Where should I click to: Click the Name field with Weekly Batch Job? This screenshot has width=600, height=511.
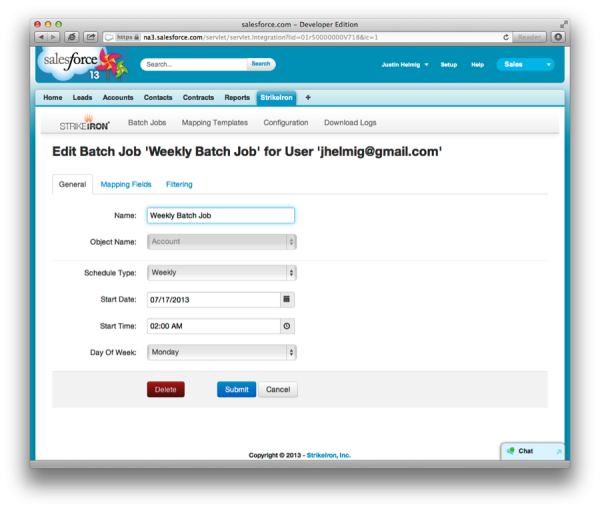221,216
